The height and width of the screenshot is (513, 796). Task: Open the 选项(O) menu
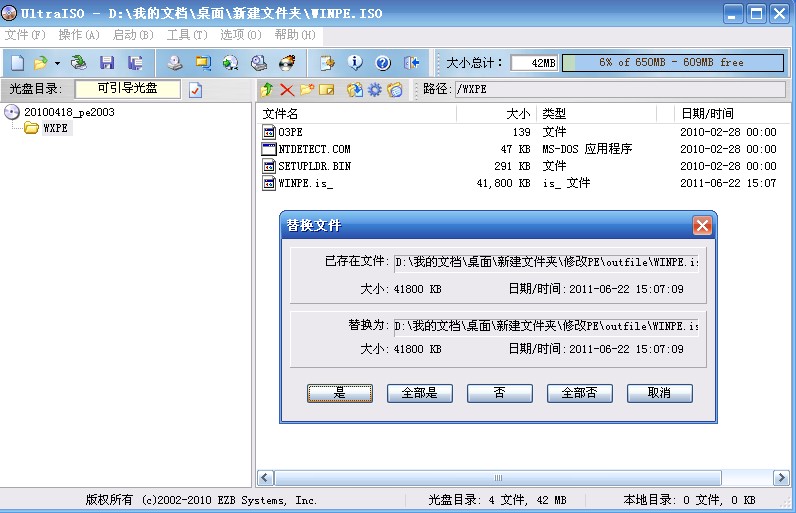click(x=241, y=35)
